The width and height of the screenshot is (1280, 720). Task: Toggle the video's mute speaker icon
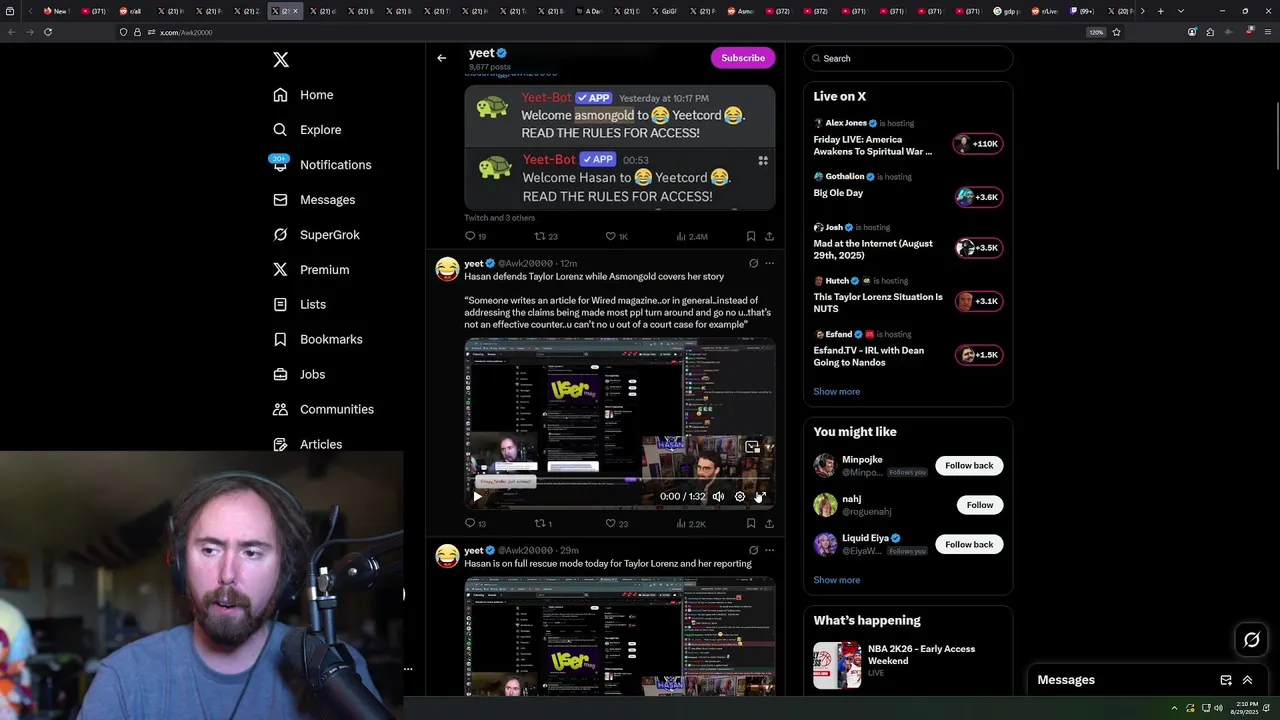(x=718, y=496)
